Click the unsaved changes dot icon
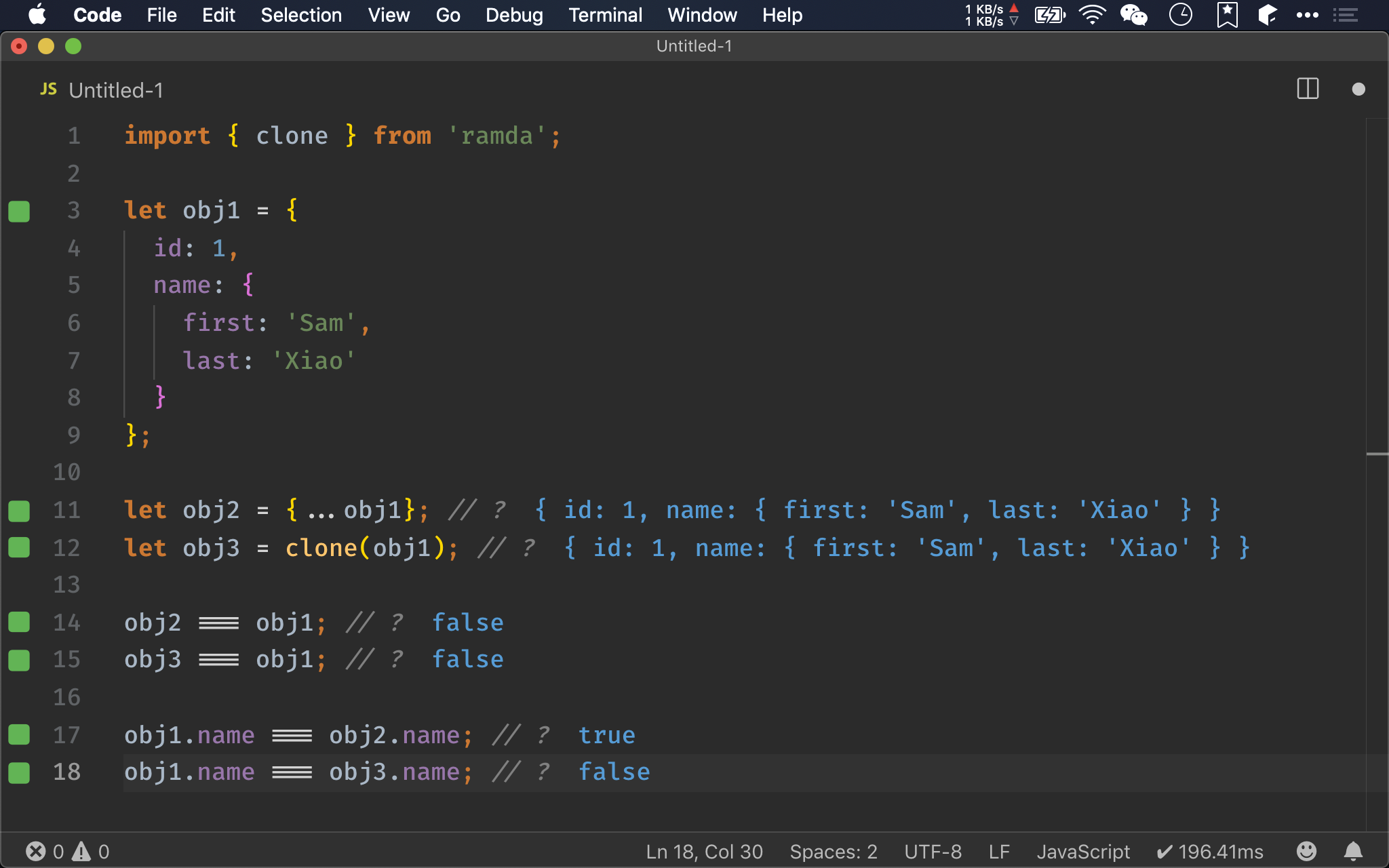1389x868 pixels. click(x=1358, y=89)
